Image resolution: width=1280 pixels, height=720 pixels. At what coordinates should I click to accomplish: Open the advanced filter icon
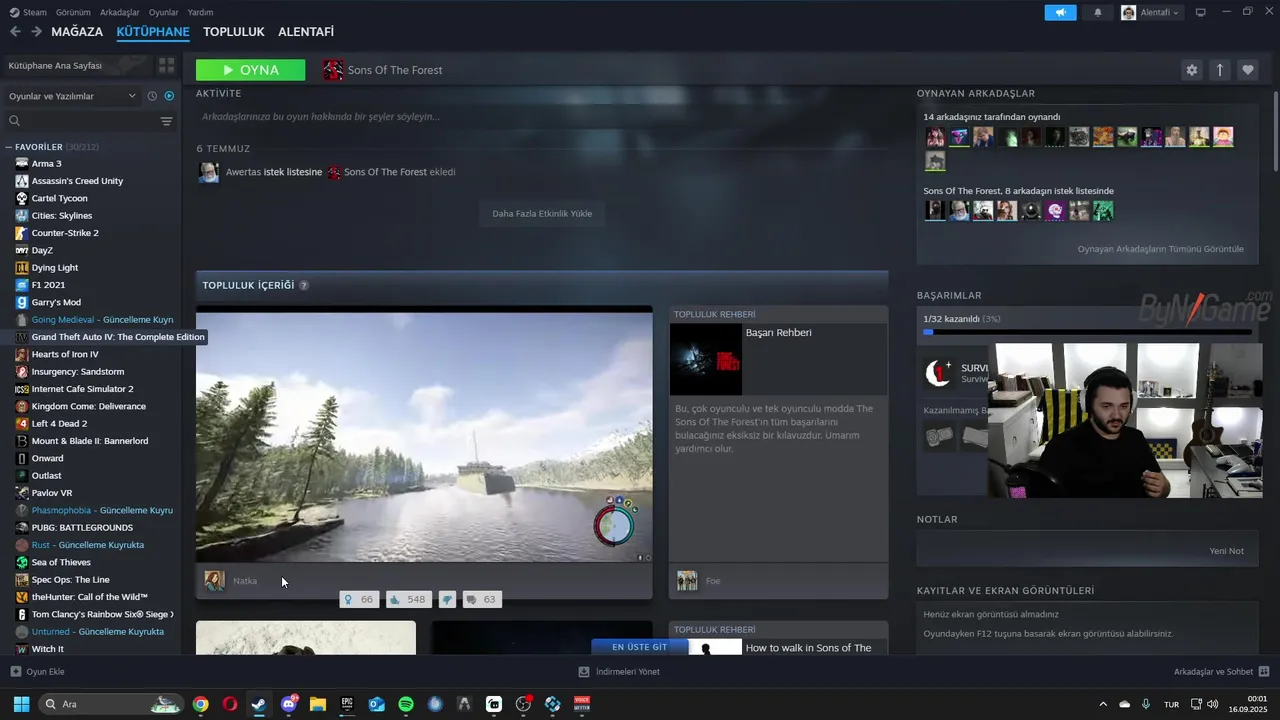pos(167,121)
